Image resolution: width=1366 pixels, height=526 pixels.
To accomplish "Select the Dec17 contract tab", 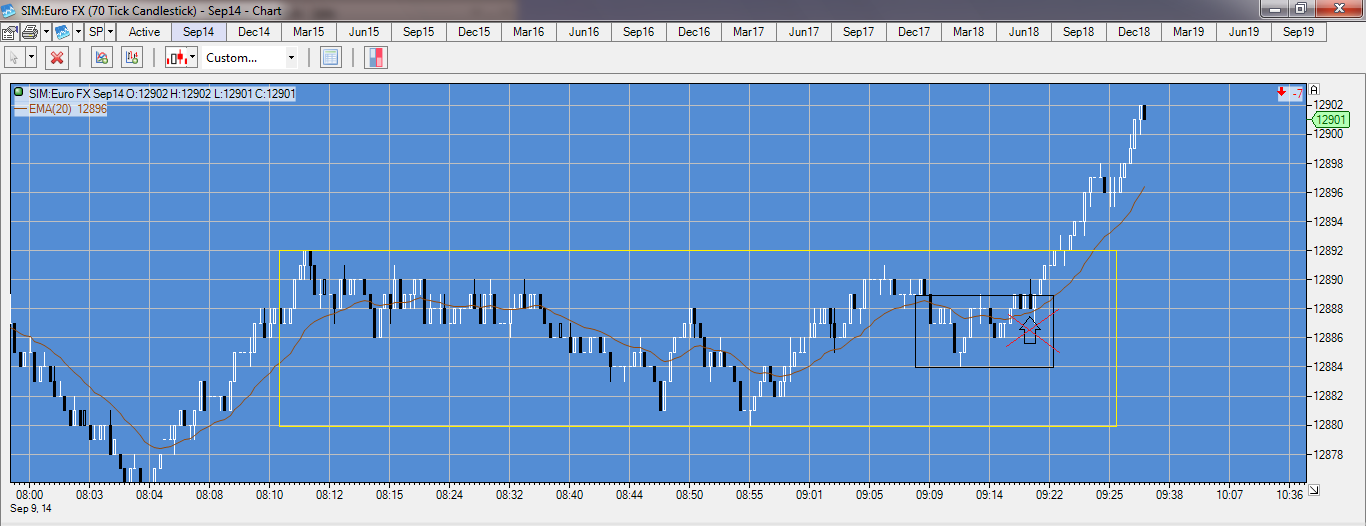I will click(914, 32).
